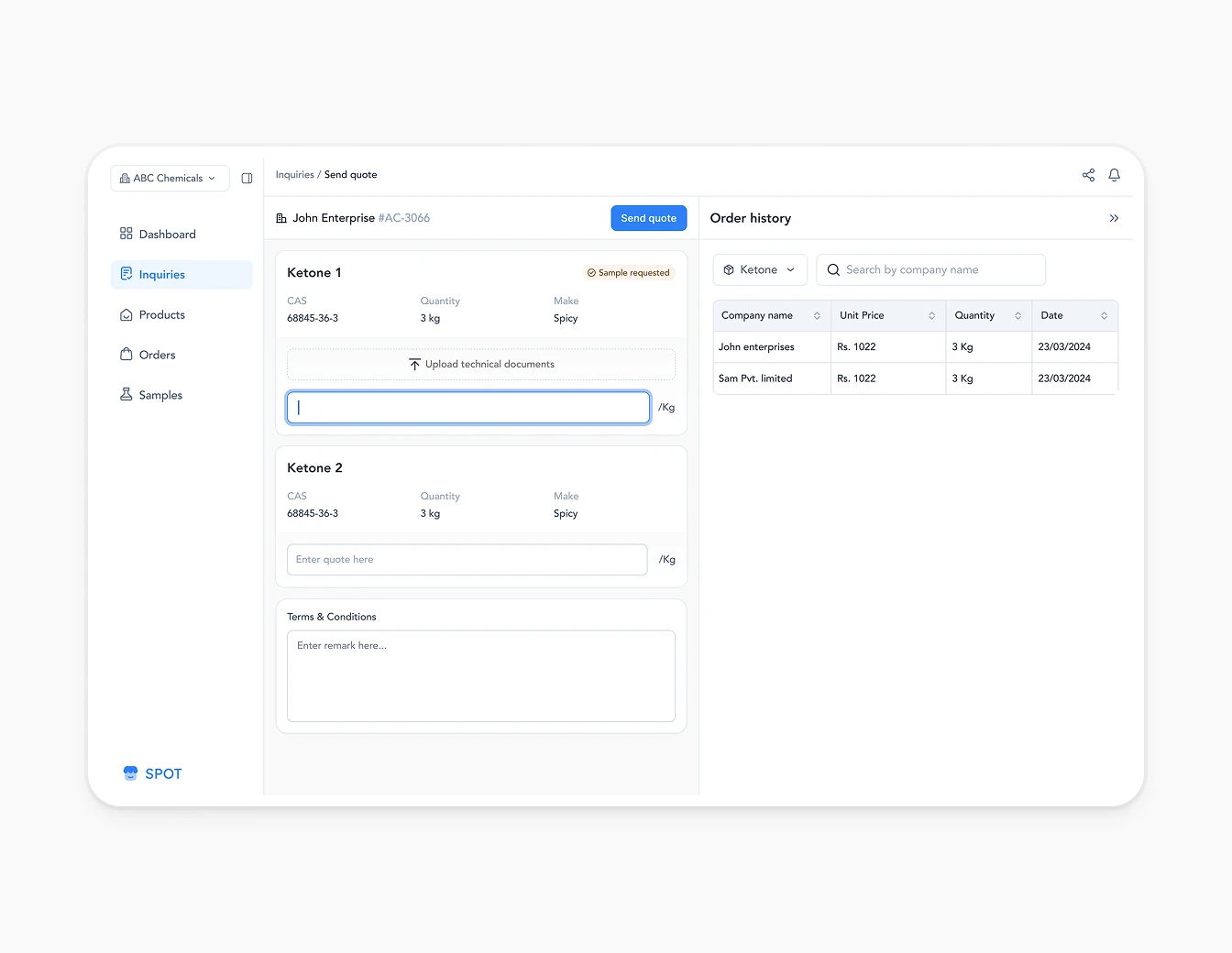Screen dimensions: 1232x953
Task: Click the magnifier icon in company search
Action: coord(833,269)
